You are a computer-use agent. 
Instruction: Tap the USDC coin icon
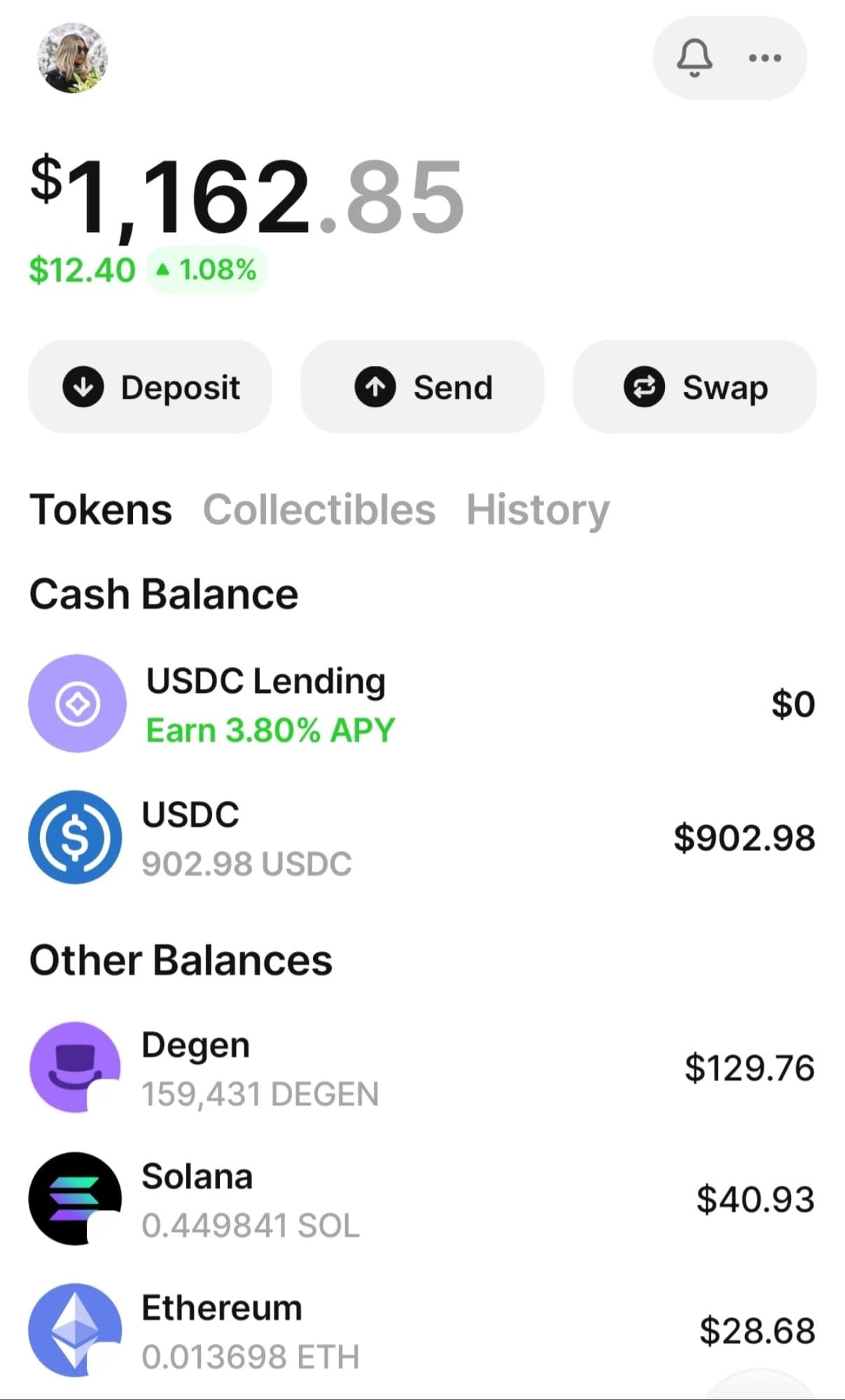(x=75, y=837)
